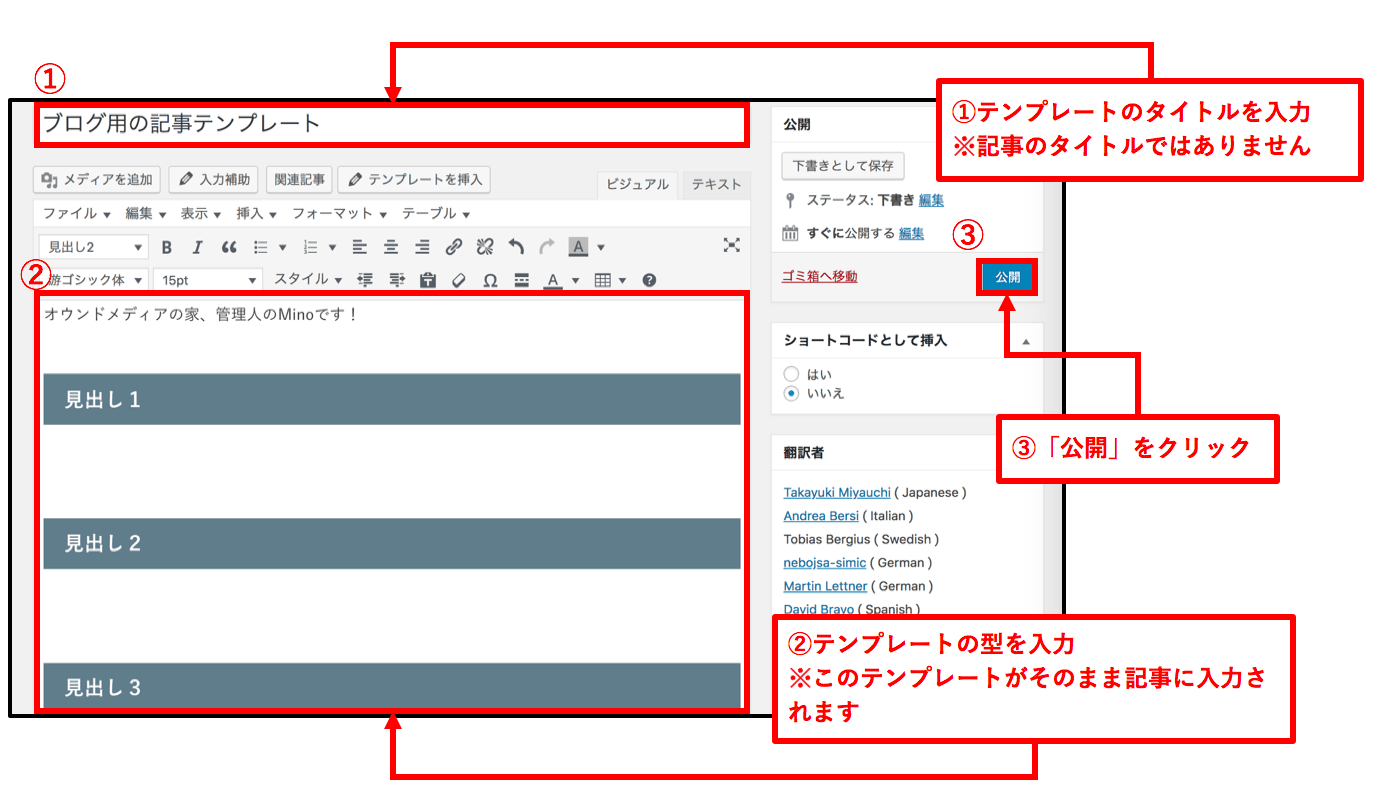Insert a horizontal line
Screen dimensions: 1394x796
pyautogui.click(x=521, y=280)
